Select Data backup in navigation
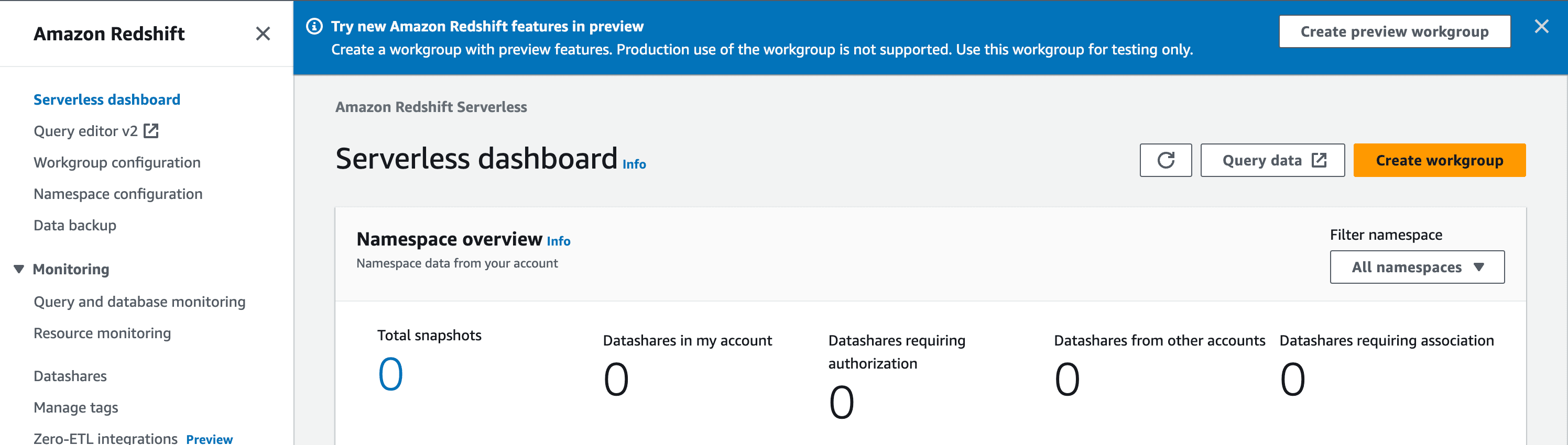This screenshot has width=1568, height=445. point(75,226)
